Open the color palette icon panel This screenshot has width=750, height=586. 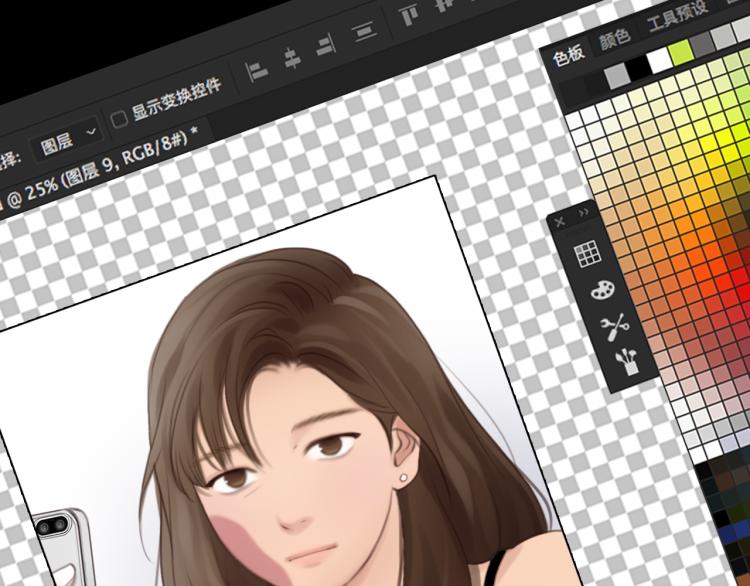601,291
